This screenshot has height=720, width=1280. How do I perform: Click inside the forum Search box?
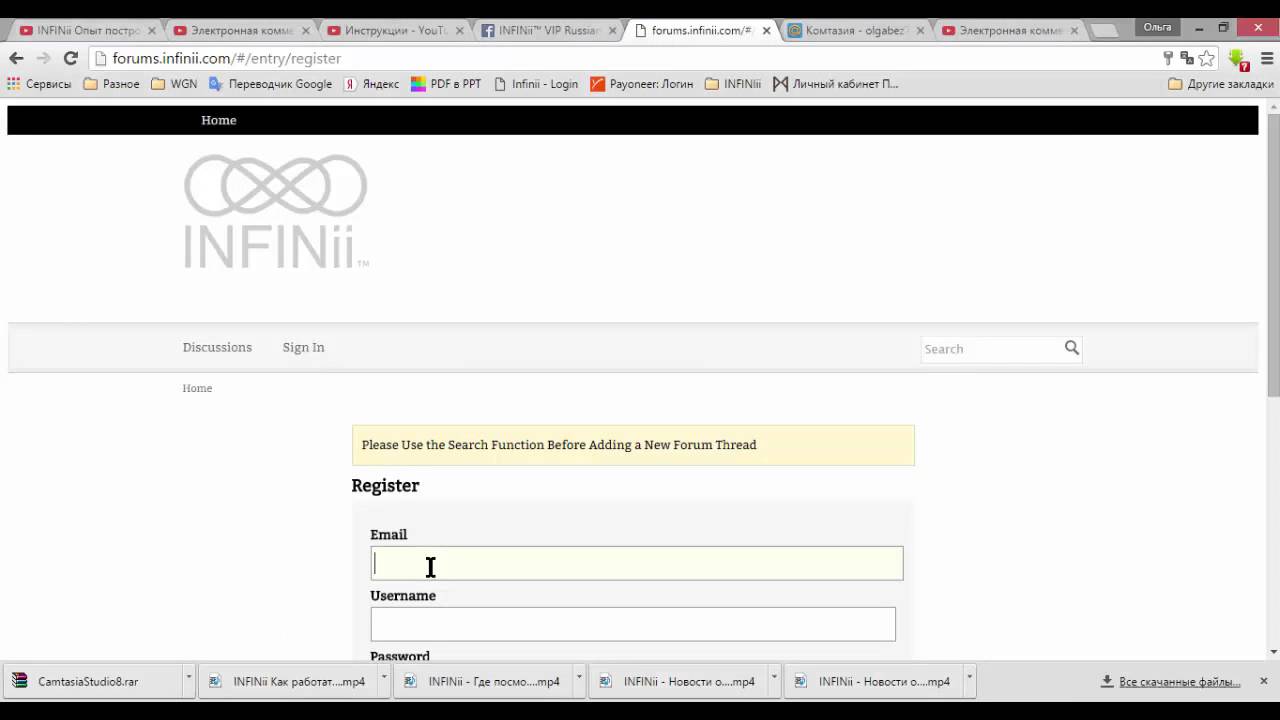[x=990, y=348]
